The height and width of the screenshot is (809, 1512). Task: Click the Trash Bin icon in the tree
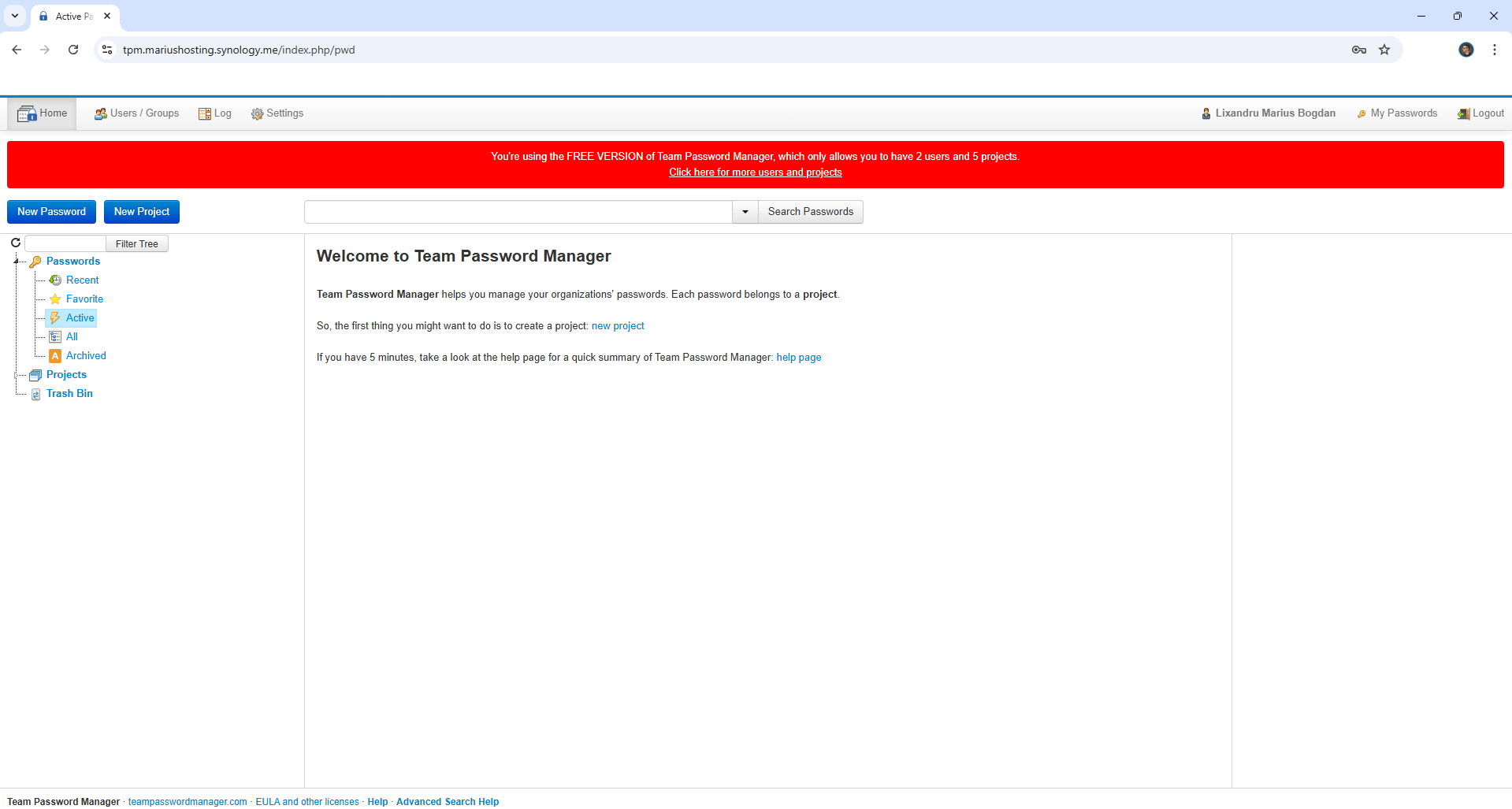35,394
